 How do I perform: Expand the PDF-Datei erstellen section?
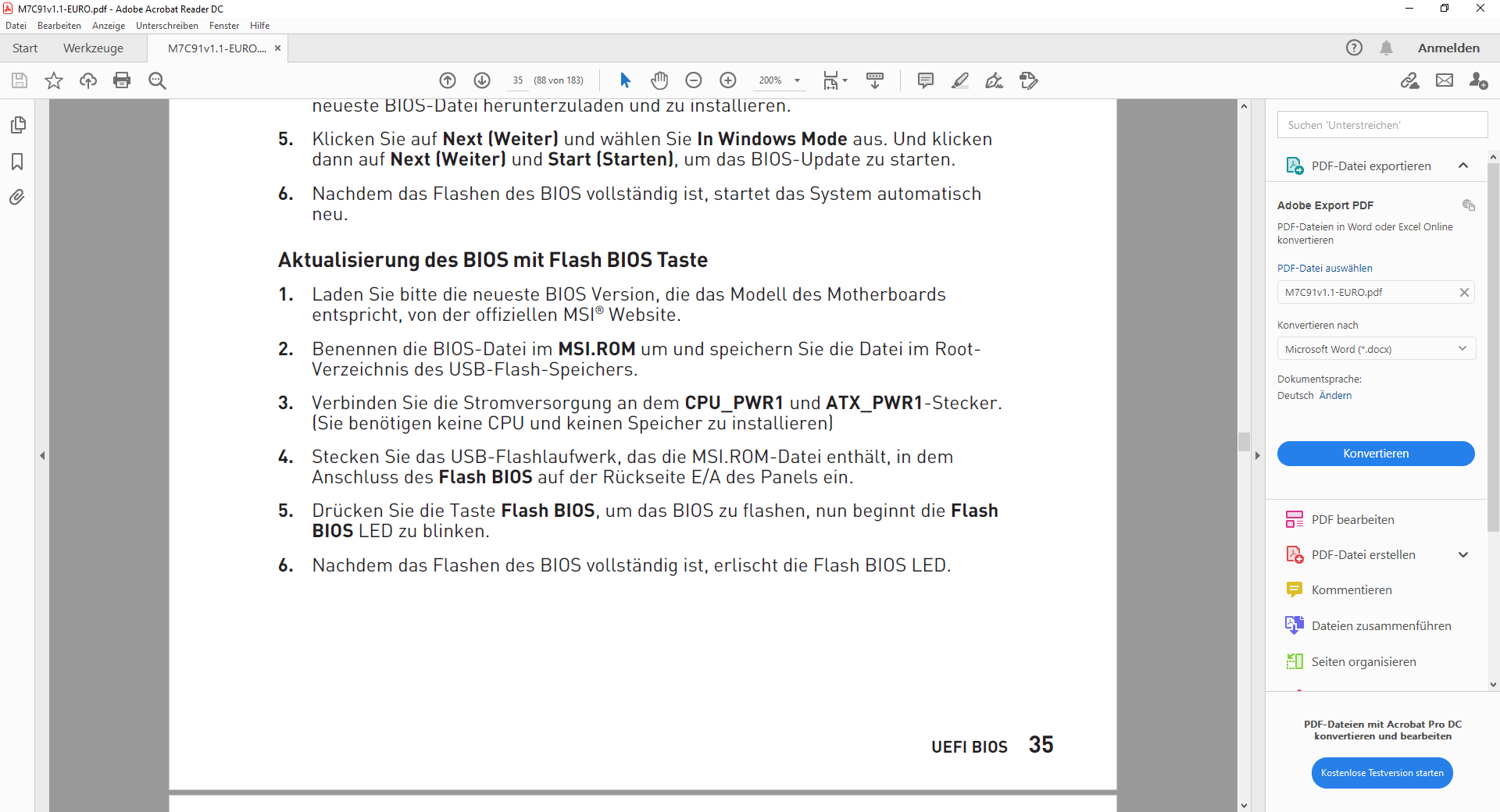click(1463, 554)
